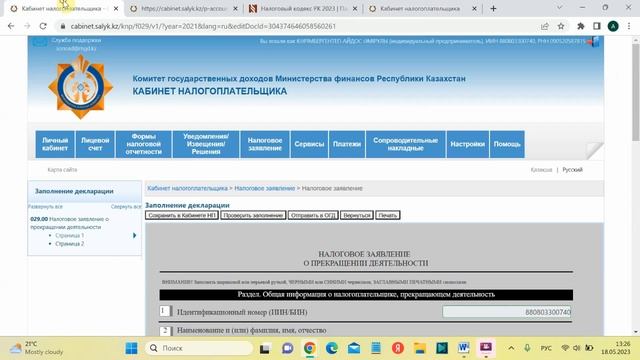Open the Лицевой счет menu
Viewport: 640px width, 360px height.
(95, 144)
